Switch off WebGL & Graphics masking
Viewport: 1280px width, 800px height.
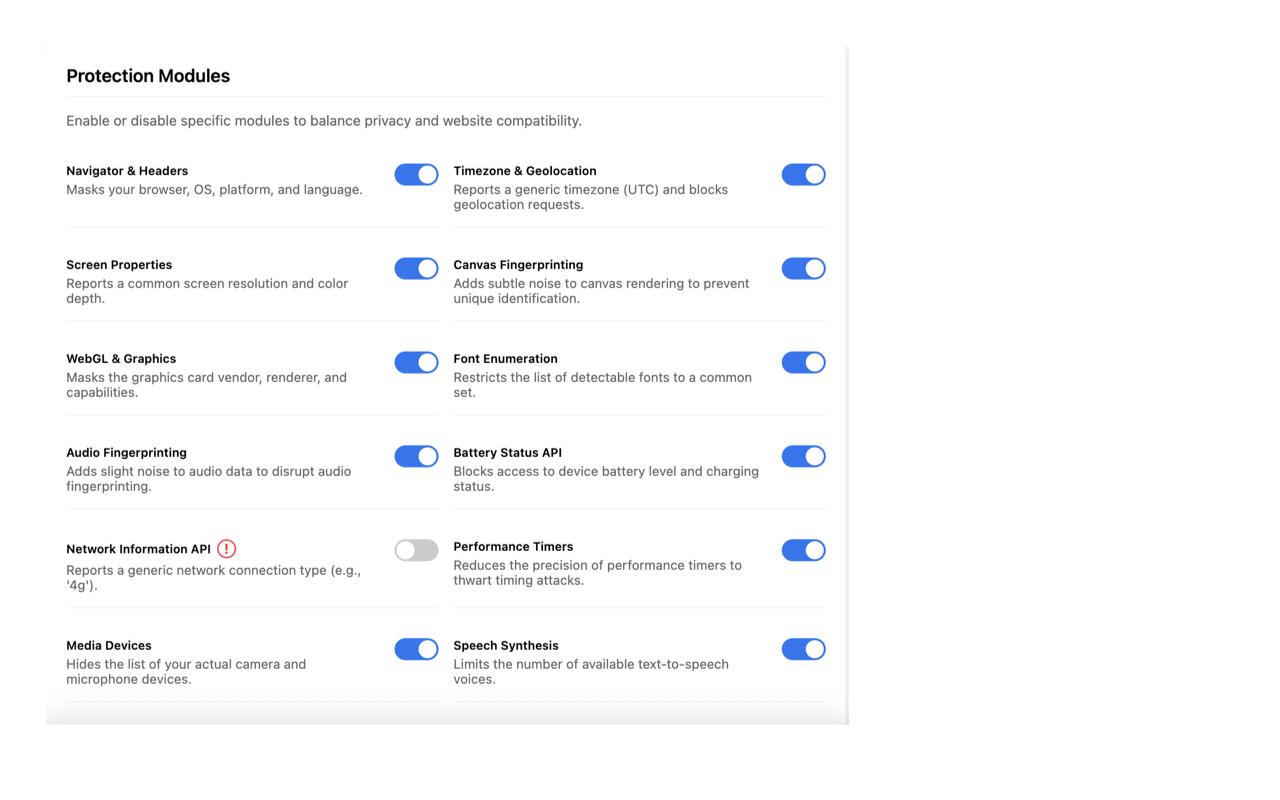(416, 362)
